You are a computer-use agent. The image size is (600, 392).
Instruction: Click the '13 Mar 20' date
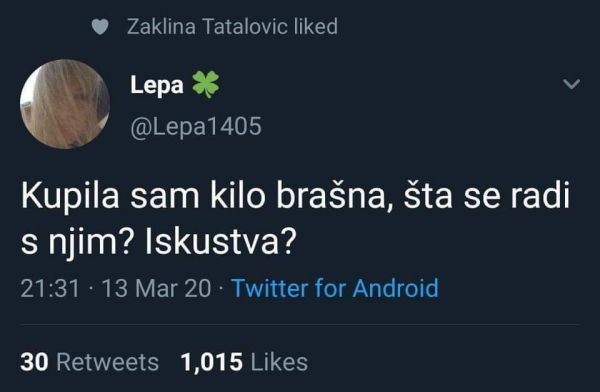coord(157,288)
